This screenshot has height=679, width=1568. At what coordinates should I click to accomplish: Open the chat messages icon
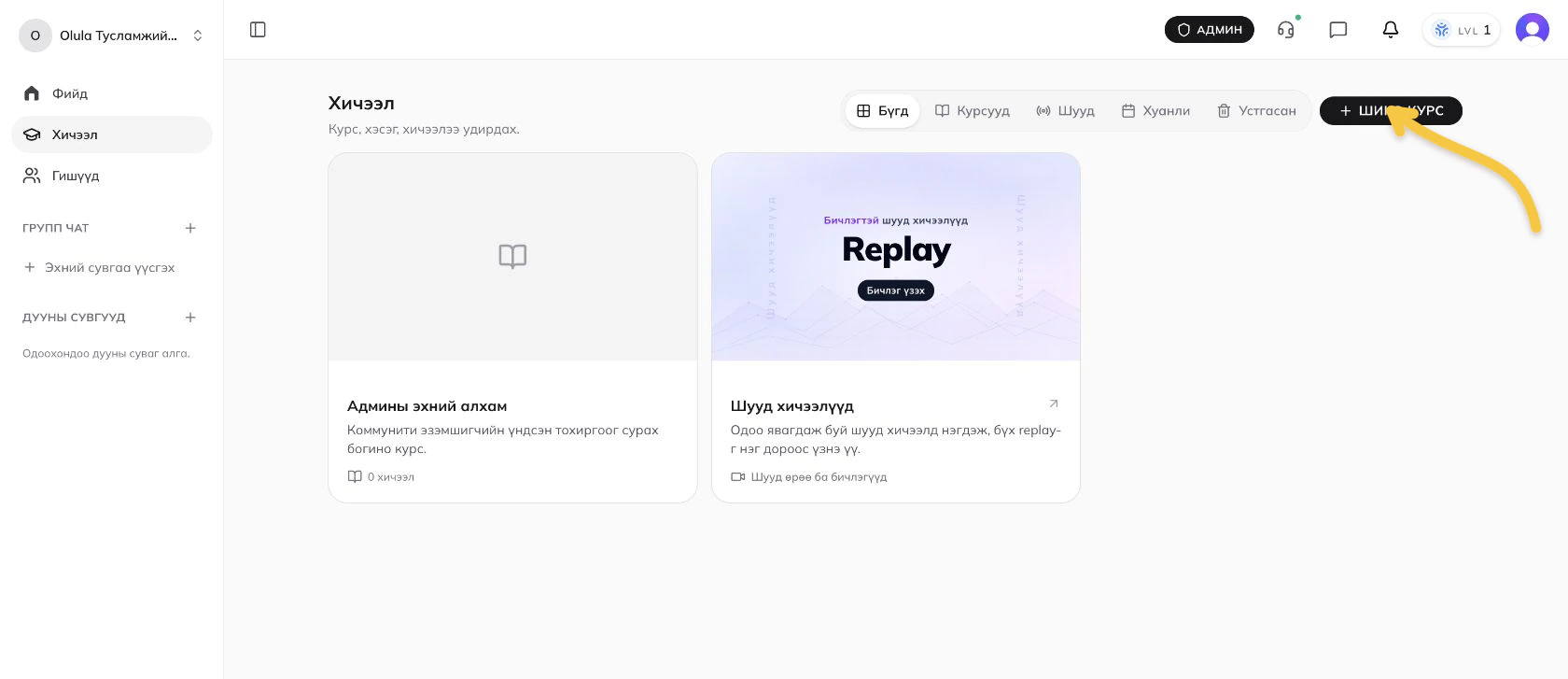pos(1338,30)
